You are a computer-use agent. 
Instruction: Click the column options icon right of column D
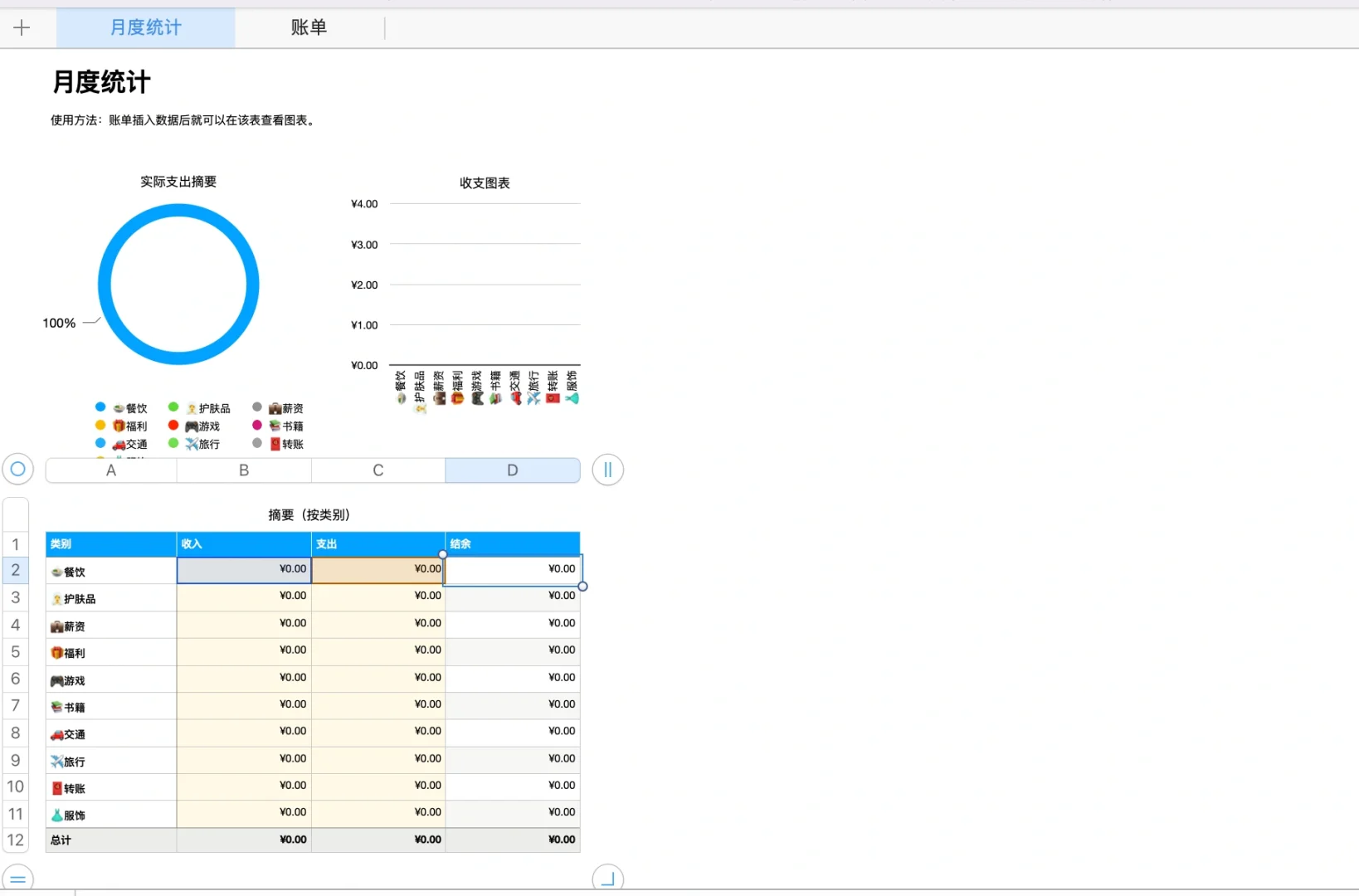608,470
